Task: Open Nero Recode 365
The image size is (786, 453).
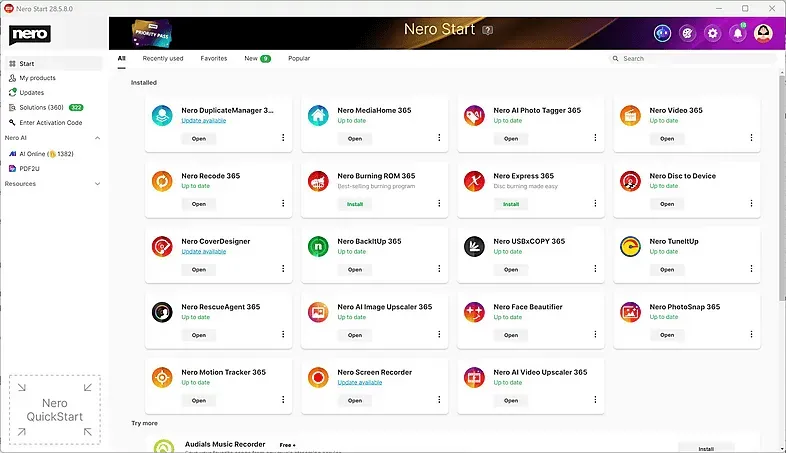Action: (199, 204)
